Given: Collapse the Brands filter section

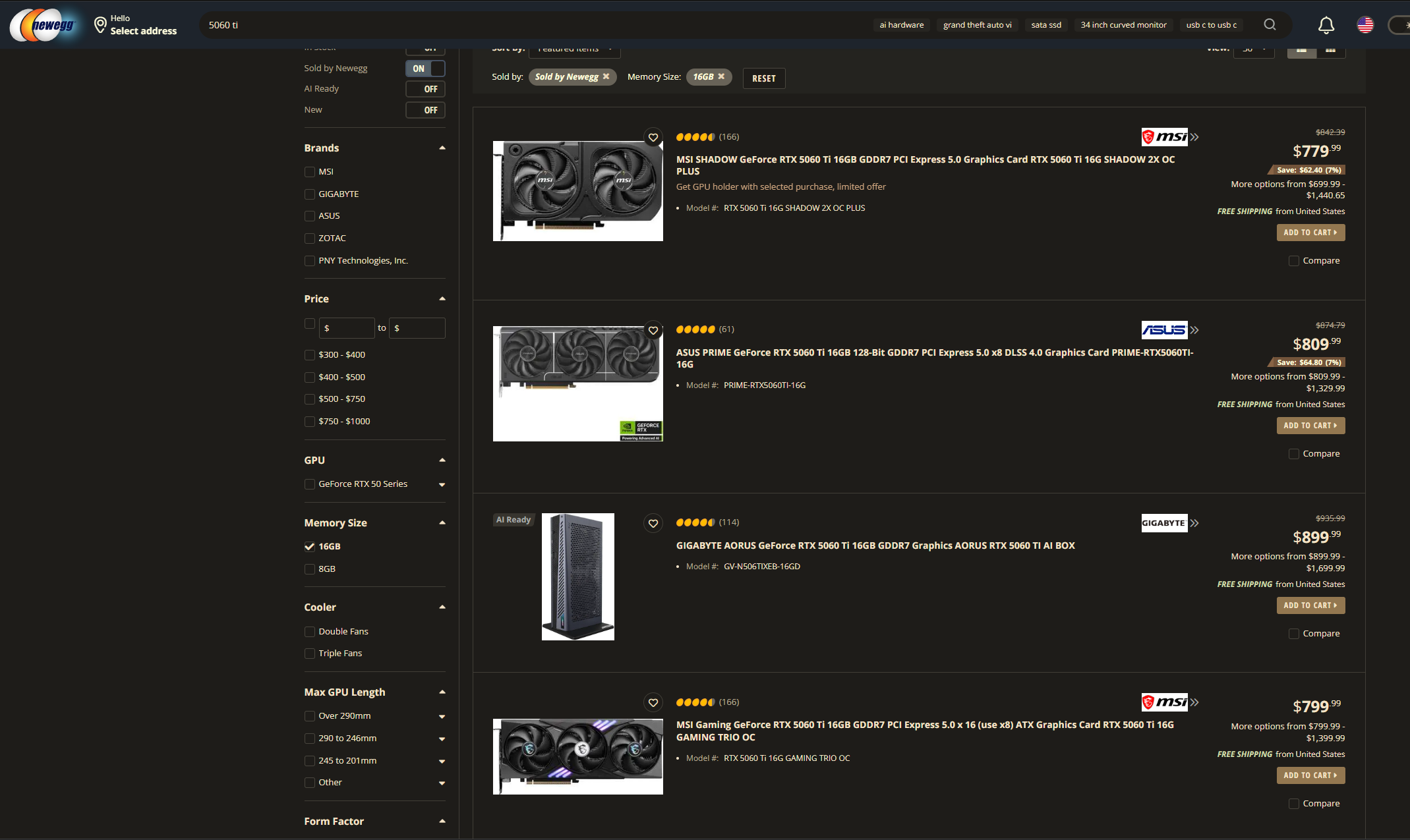Looking at the screenshot, I should [442, 148].
